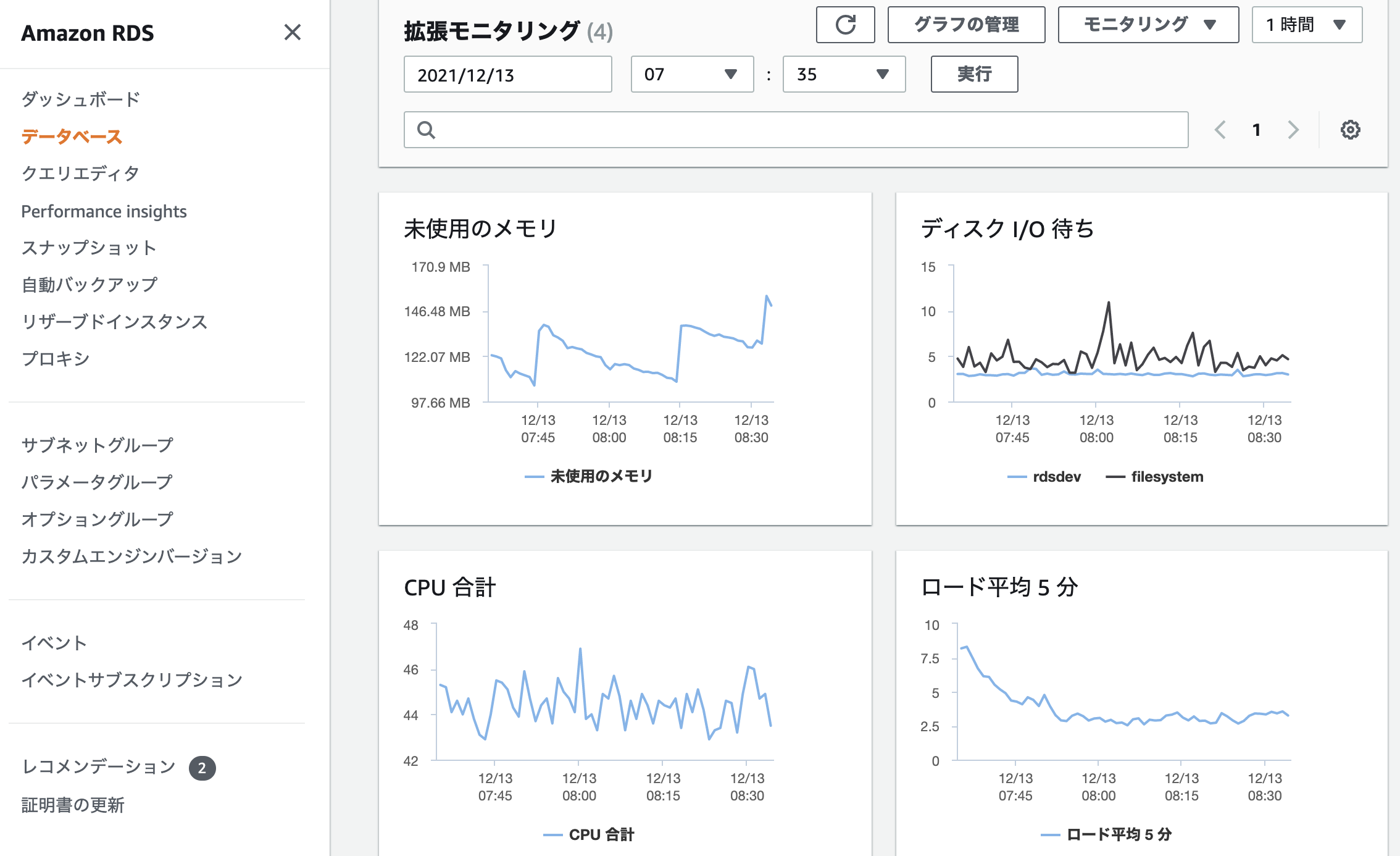This screenshot has height=856, width=1400.
Task: Click the refresh graphs icon button
Action: [845, 25]
